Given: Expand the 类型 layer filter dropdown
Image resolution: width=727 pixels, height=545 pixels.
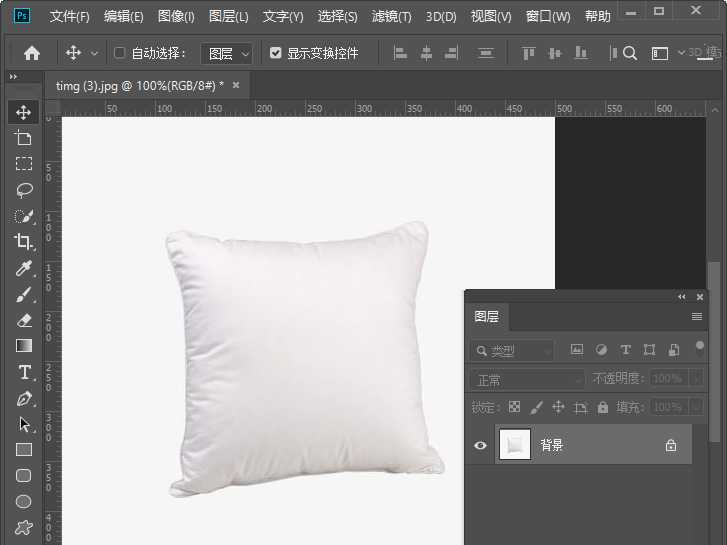Looking at the screenshot, I should tap(511, 350).
